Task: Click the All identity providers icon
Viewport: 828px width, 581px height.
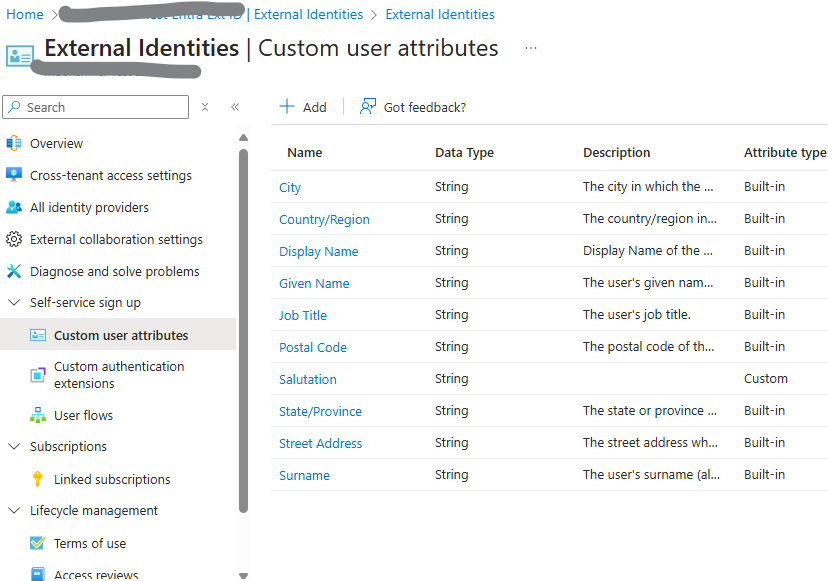Action: tap(14, 207)
